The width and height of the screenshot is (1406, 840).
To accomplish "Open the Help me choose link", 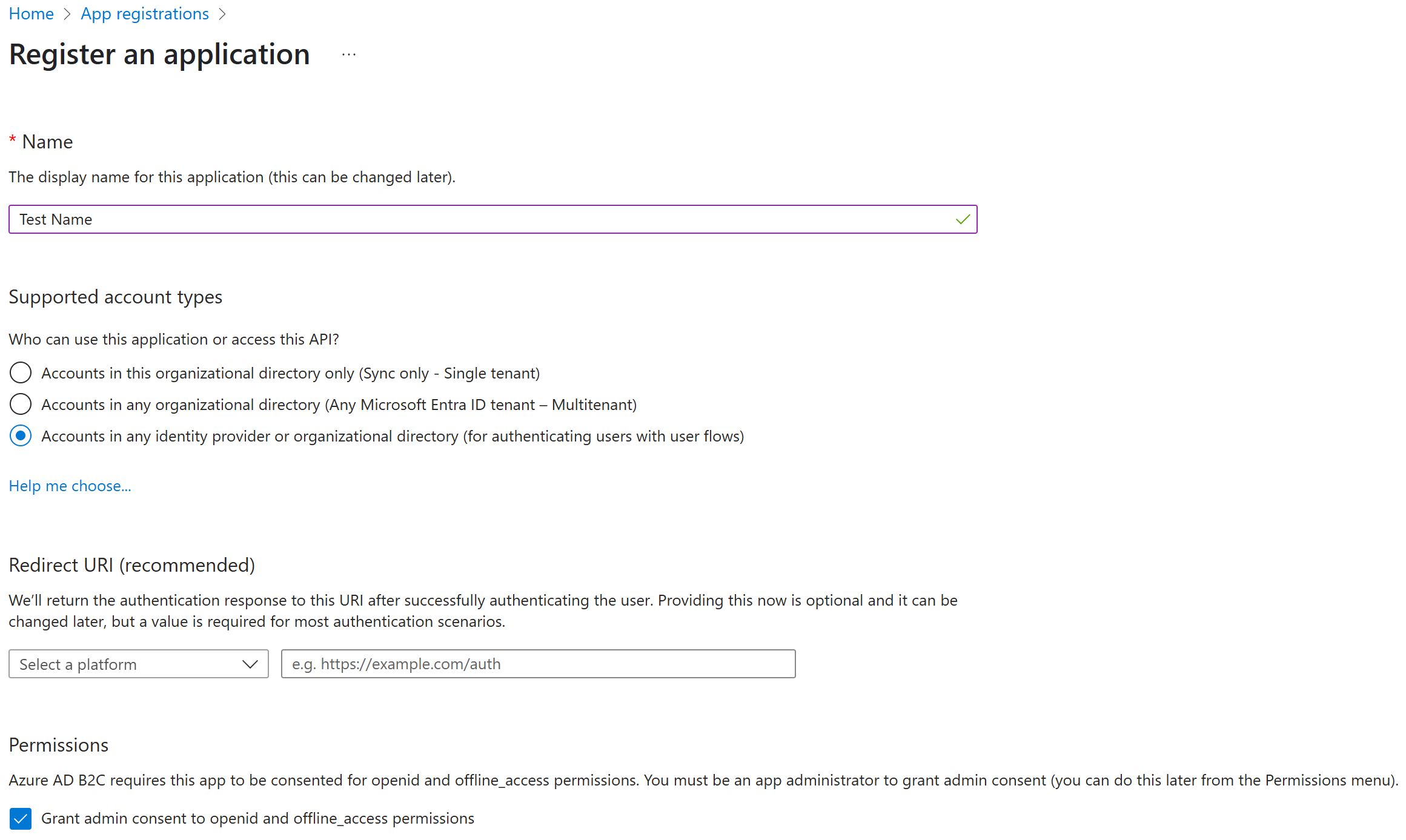I will coord(70,485).
